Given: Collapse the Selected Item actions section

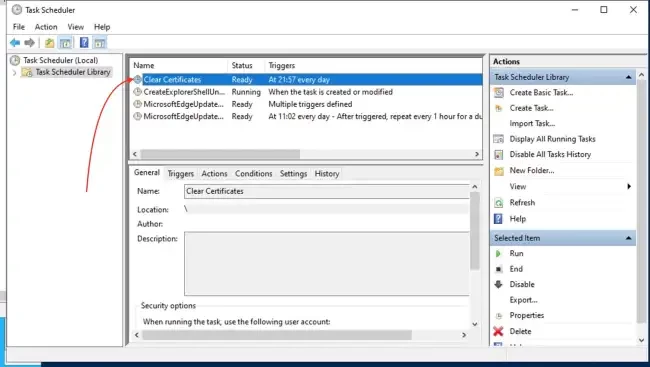Looking at the screenshot, I should point(628,238).
